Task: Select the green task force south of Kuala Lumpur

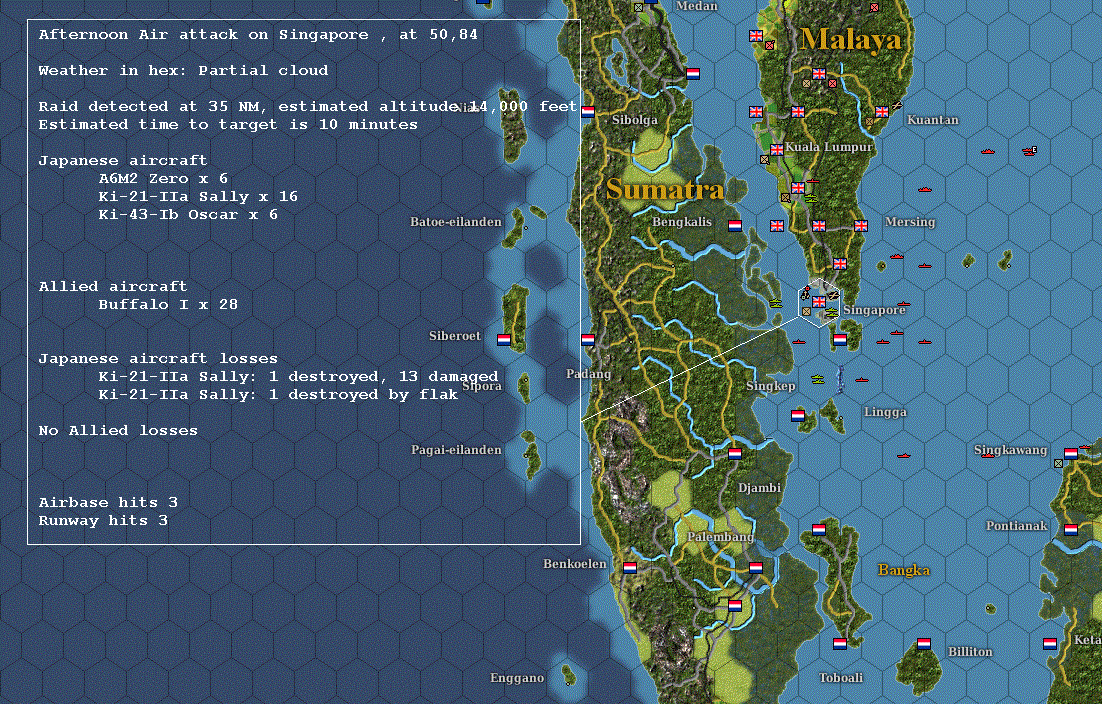Action: pos(810,199)
